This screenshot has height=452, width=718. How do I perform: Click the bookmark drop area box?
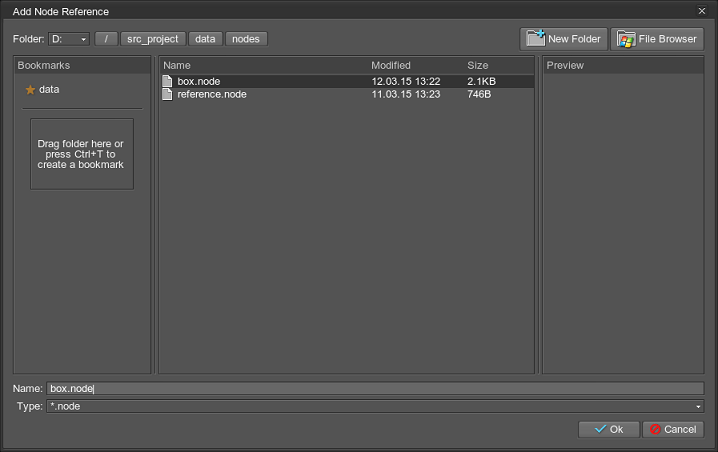point(81,154)
